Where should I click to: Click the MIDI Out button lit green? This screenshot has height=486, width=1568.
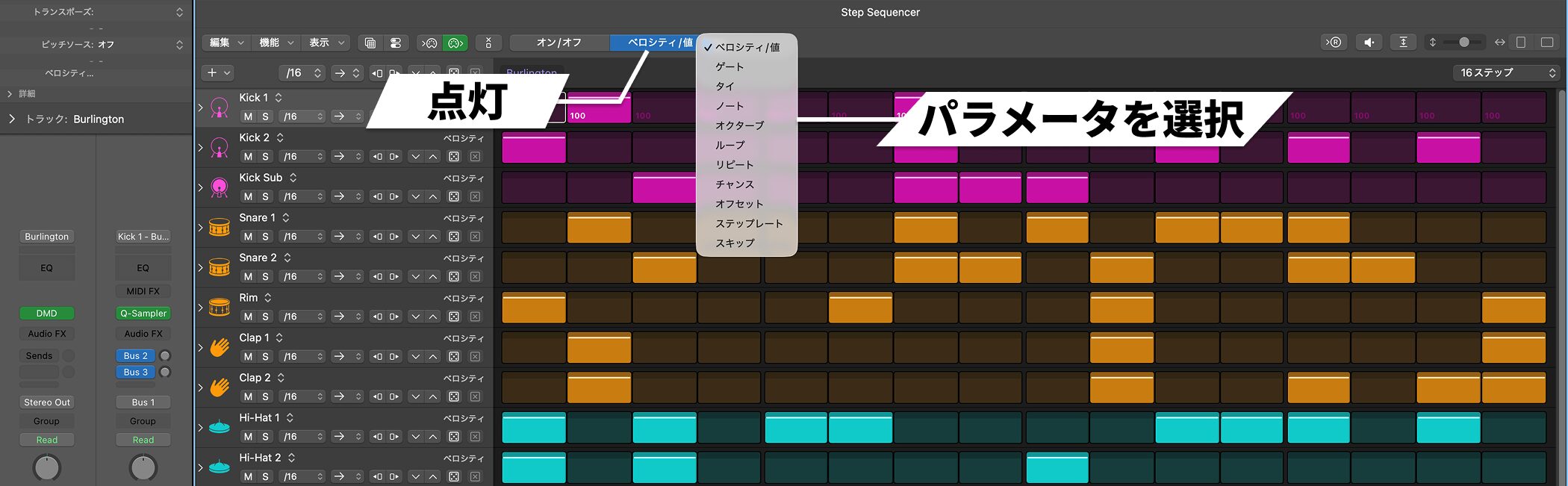[x=455, y=43]
